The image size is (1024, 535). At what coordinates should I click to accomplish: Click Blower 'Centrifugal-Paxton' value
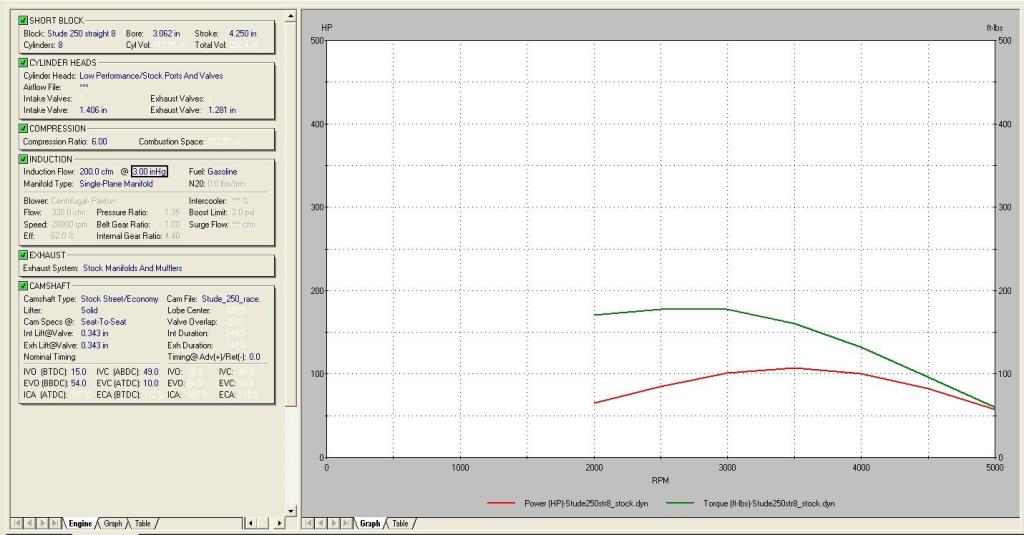[83, 201]
